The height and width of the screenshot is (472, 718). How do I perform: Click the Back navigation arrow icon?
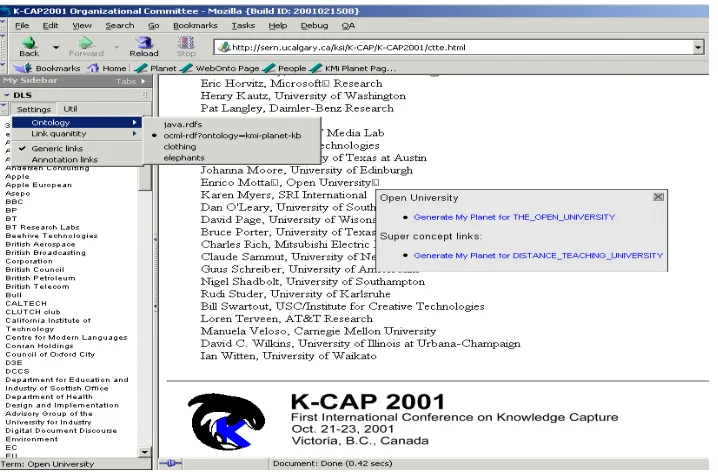[x=29, y=43]
